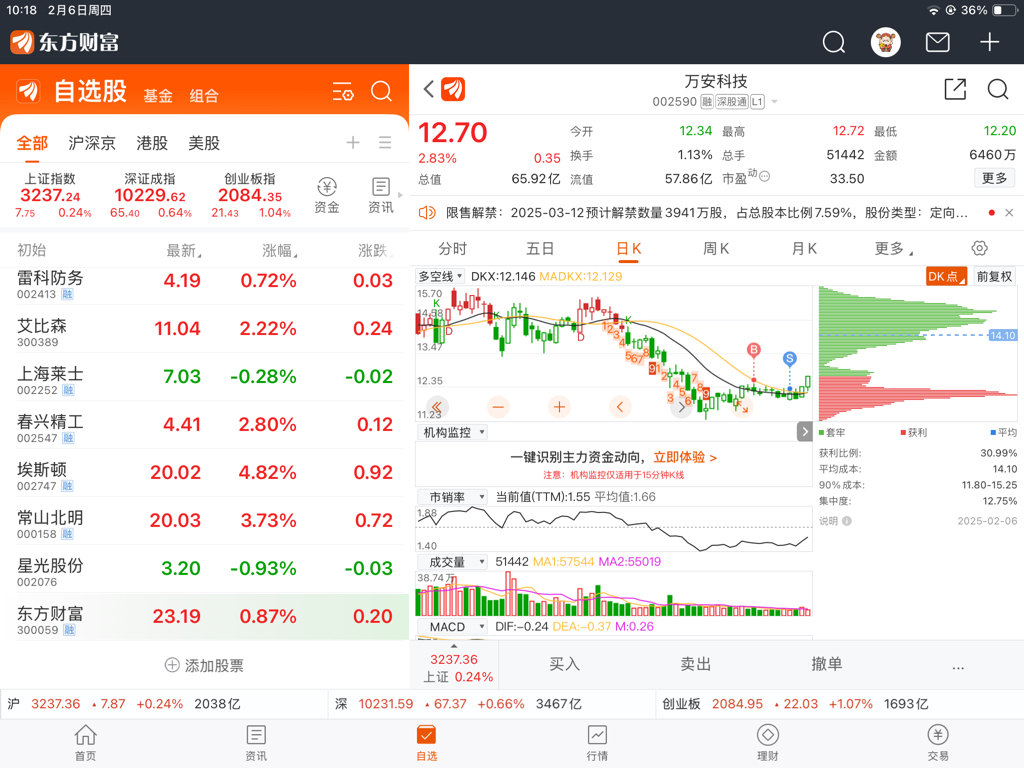Screen dimensions: 1024x768
Task: Tap the plus icon in top header
Action: click(x=989, y=42)
